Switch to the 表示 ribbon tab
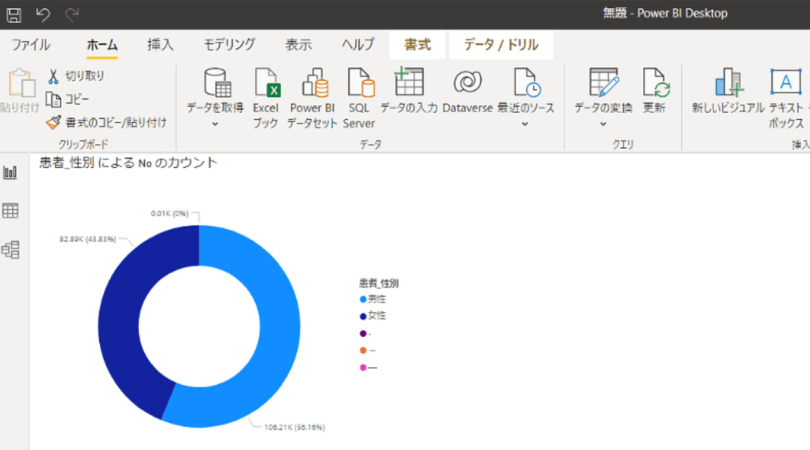The image size is (810, 450). (x=299, y=45)
